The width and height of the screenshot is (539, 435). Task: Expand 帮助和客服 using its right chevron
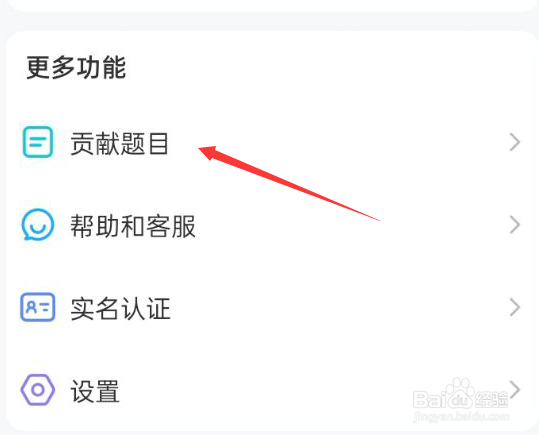515,225
